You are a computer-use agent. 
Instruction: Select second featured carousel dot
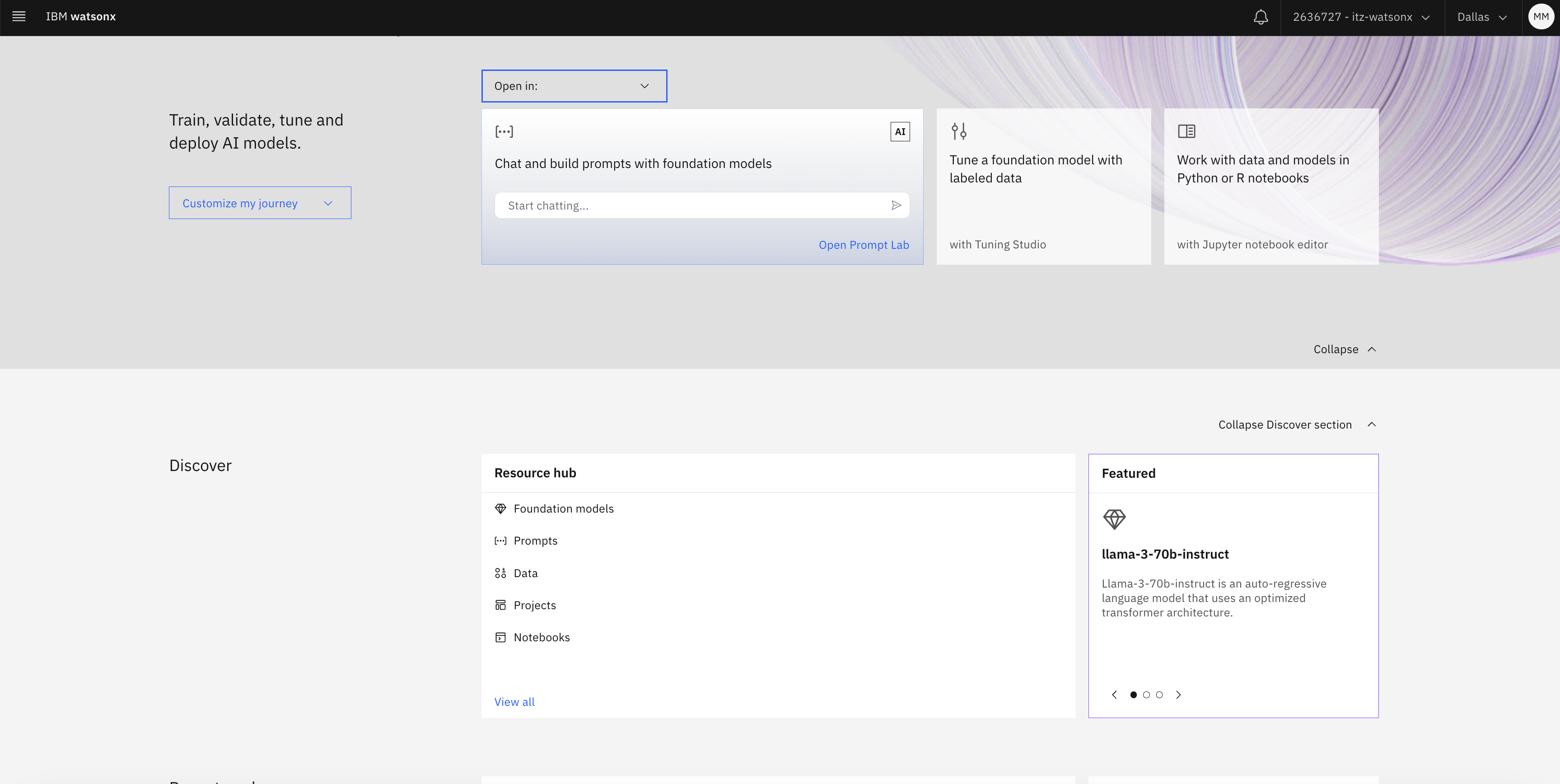pos(1146,695)
